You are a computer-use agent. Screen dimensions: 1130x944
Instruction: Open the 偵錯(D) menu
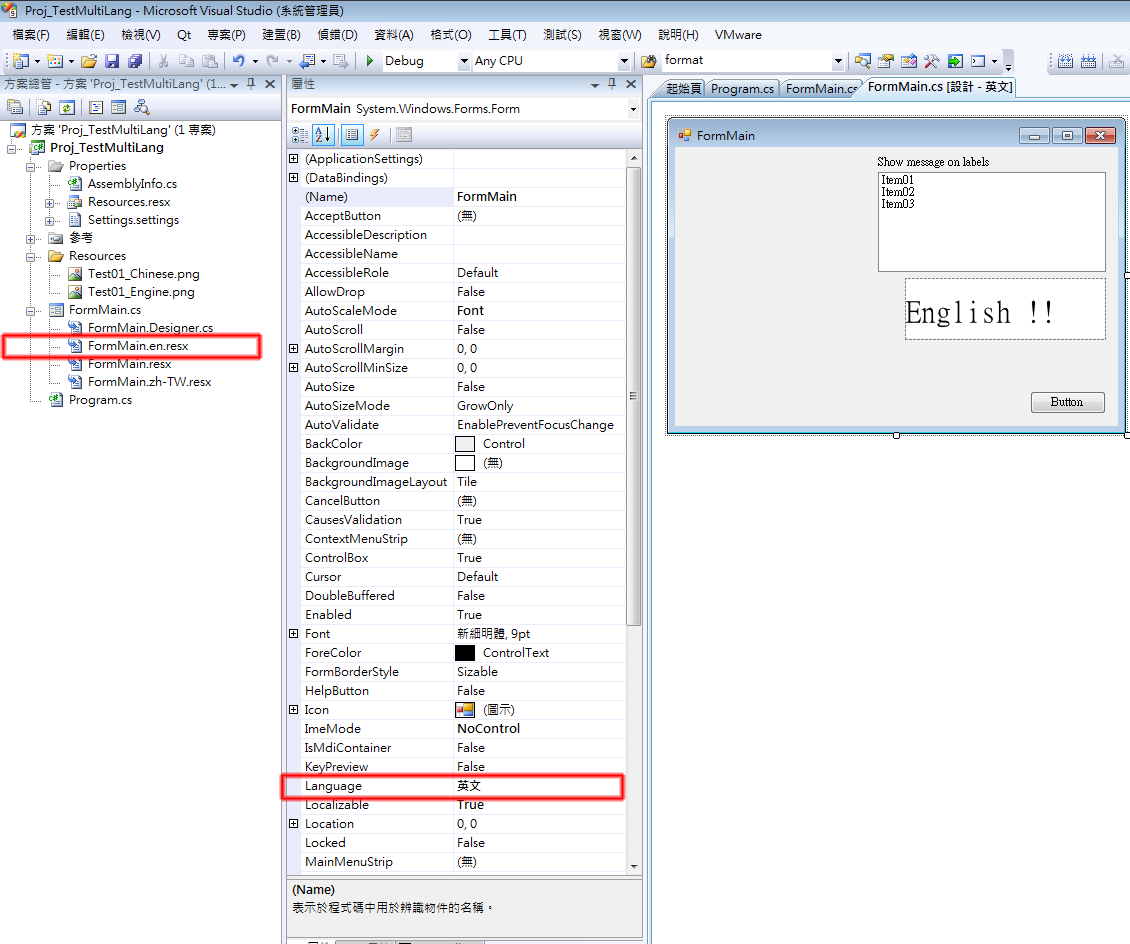click(x=337, y=35)
